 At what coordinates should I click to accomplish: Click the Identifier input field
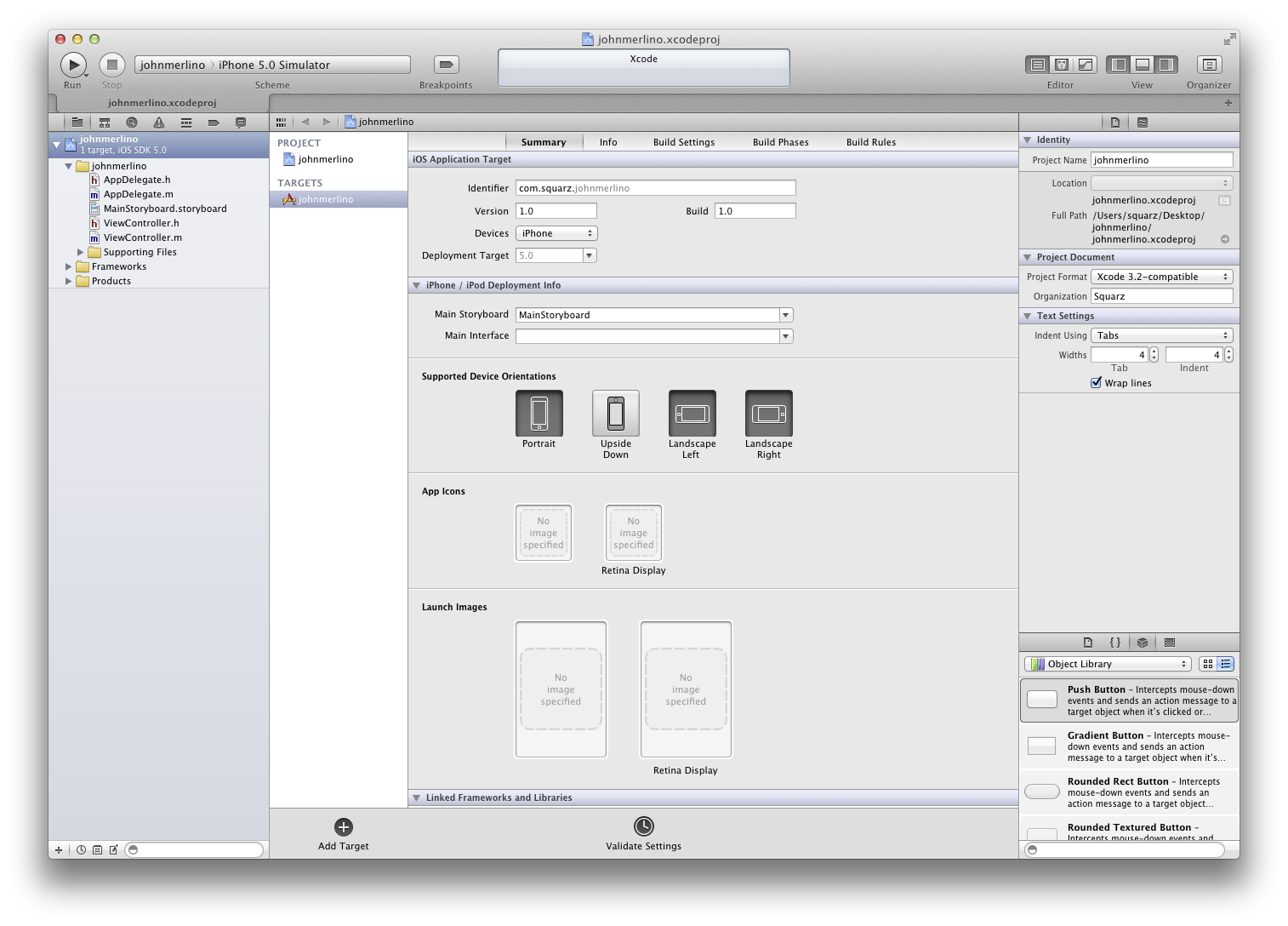click(656, 188)
